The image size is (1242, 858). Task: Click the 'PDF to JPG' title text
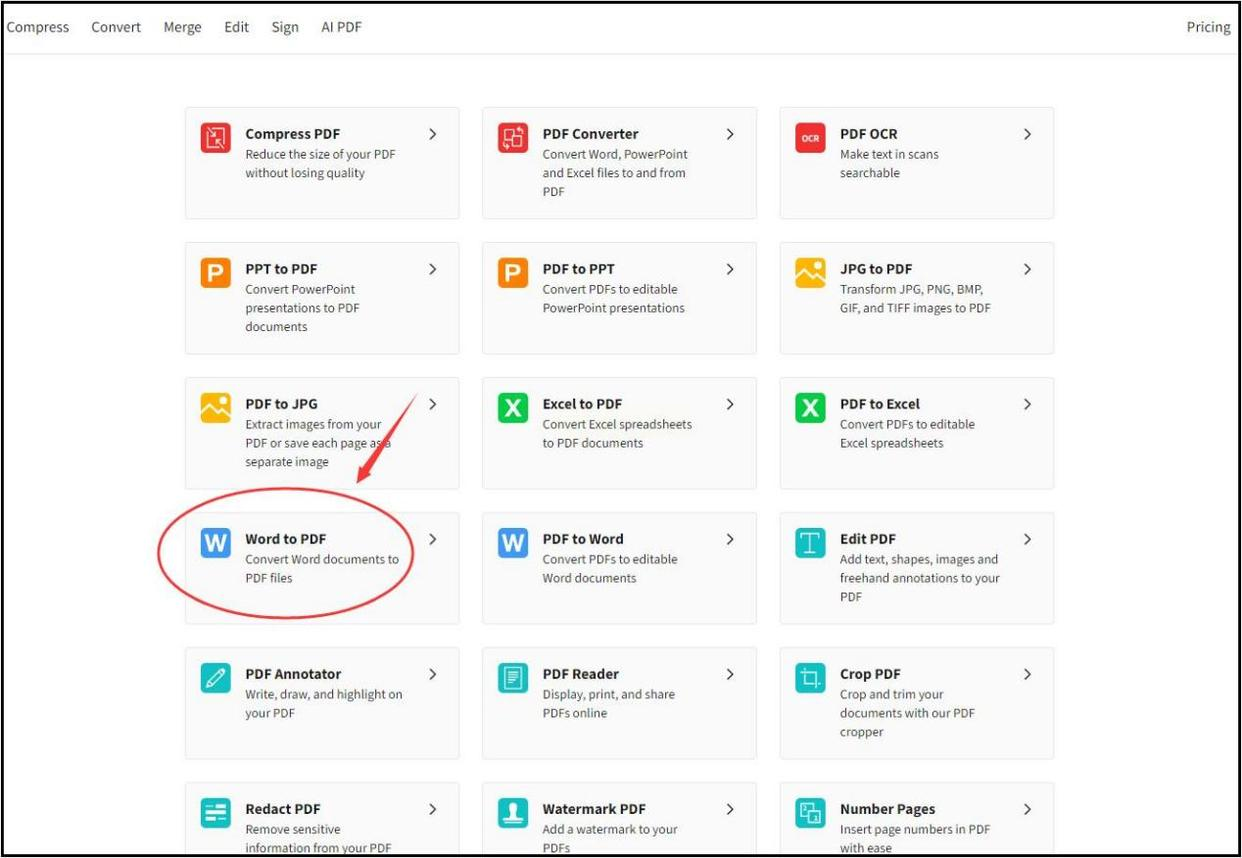pyautogui.click(x=281, y=404)
